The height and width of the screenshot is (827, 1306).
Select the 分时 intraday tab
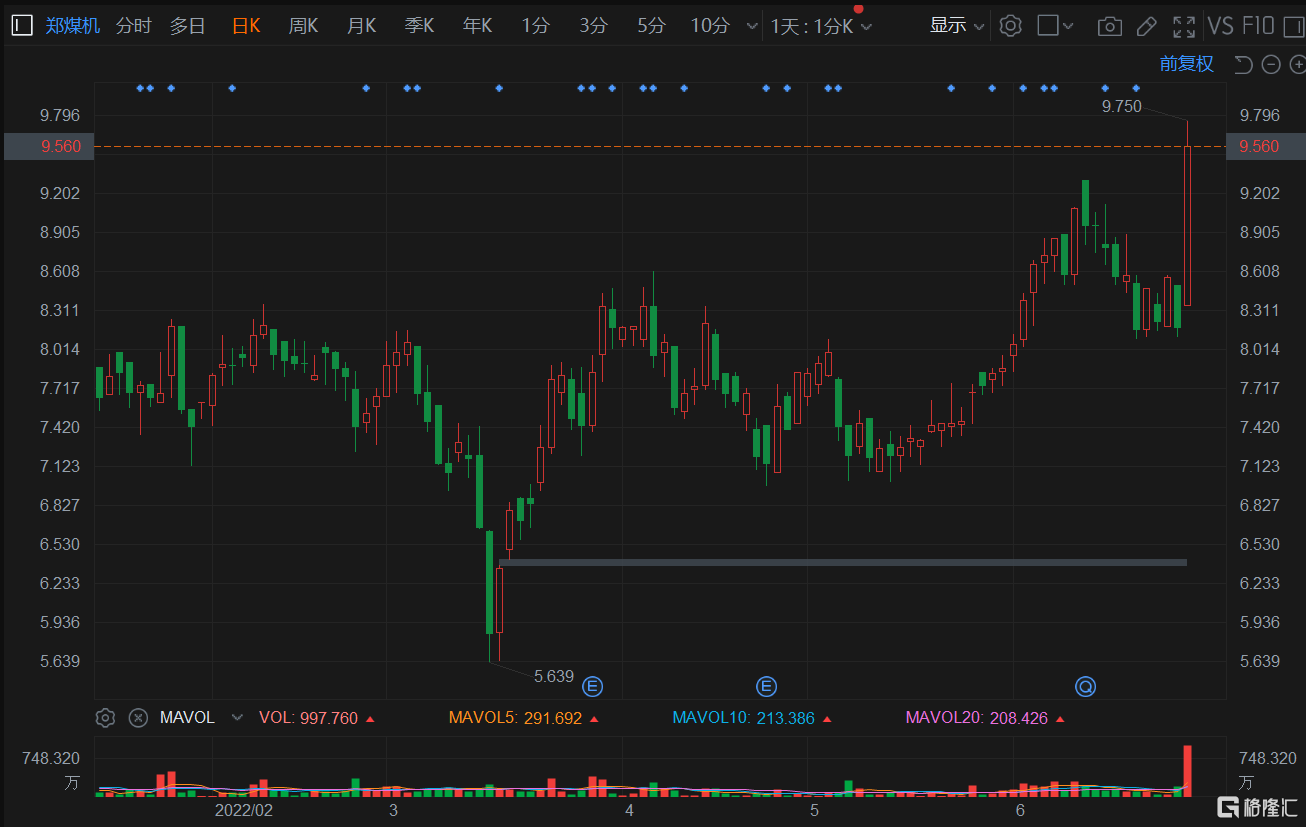133,26
